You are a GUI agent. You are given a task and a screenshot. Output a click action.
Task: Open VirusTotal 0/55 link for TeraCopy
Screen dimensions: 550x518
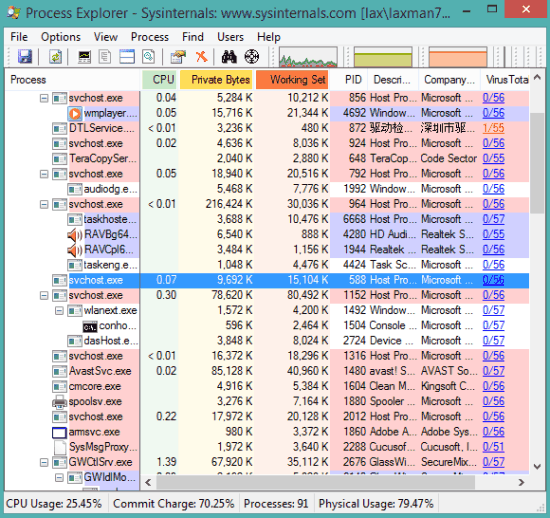pos(493,159)
